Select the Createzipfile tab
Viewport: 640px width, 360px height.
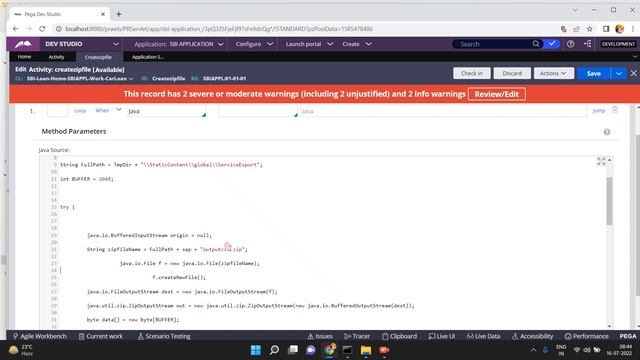click(x=98, y=57)
